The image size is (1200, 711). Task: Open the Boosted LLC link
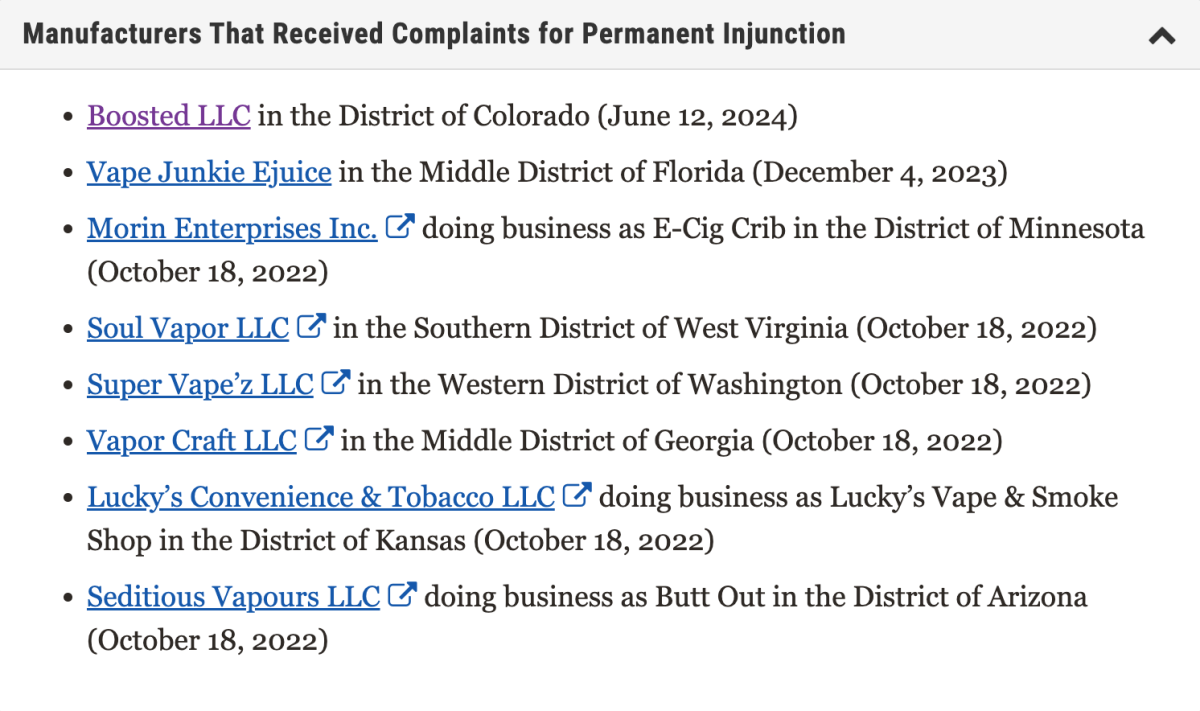168,116
